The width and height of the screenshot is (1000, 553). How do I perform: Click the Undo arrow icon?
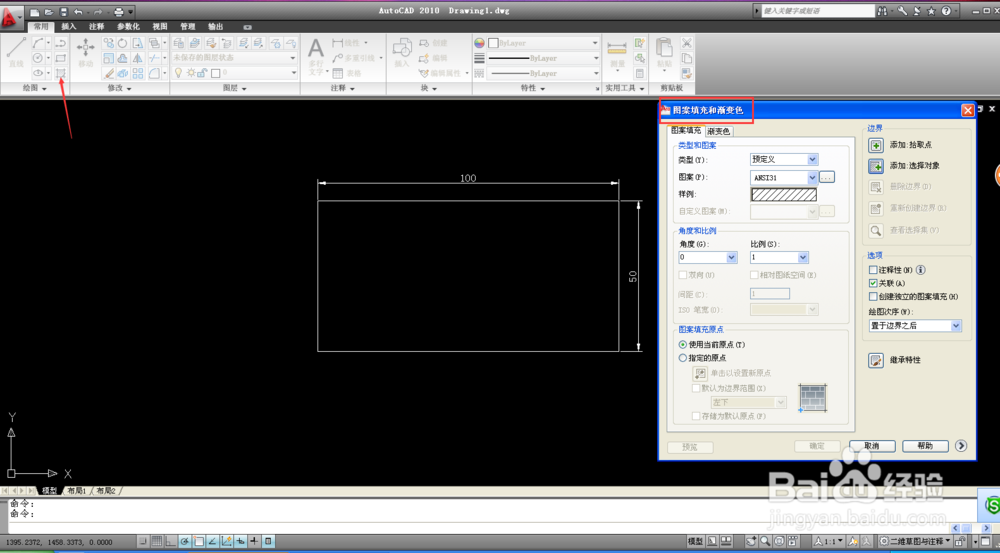[x=78, y=11]
